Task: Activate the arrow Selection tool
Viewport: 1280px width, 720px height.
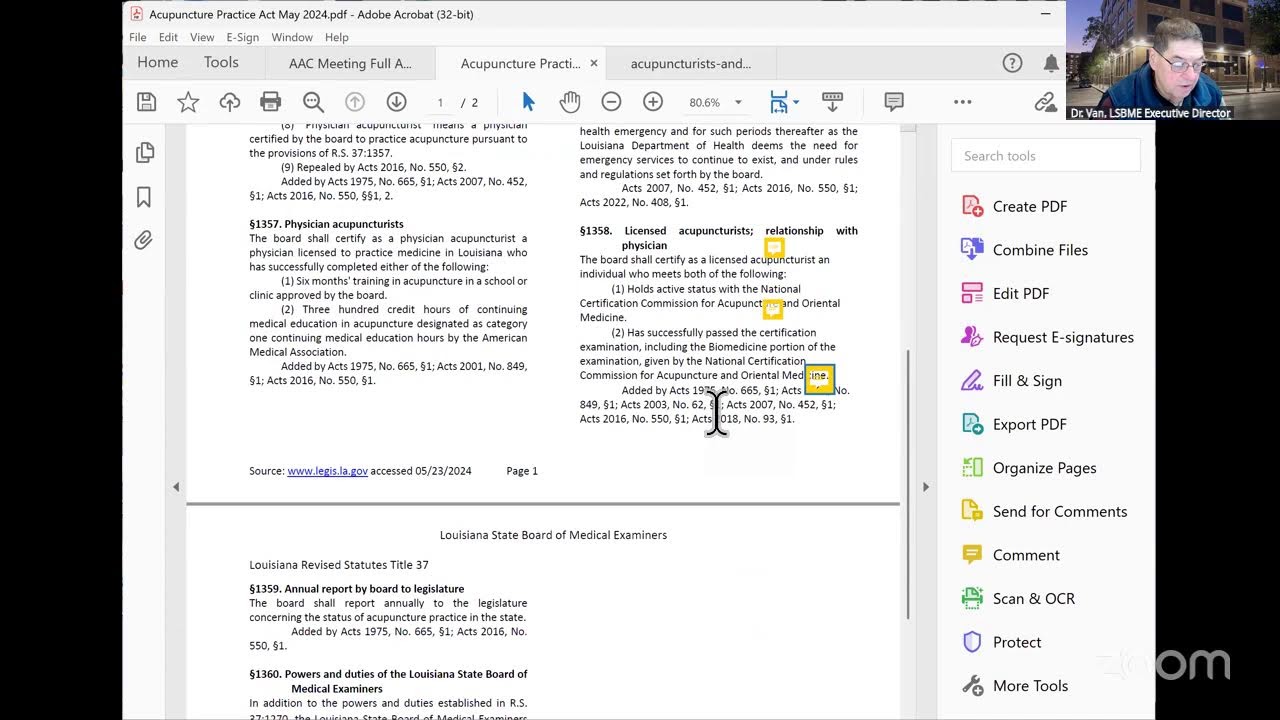Action: pyautogui.click(x=529, y=102)
